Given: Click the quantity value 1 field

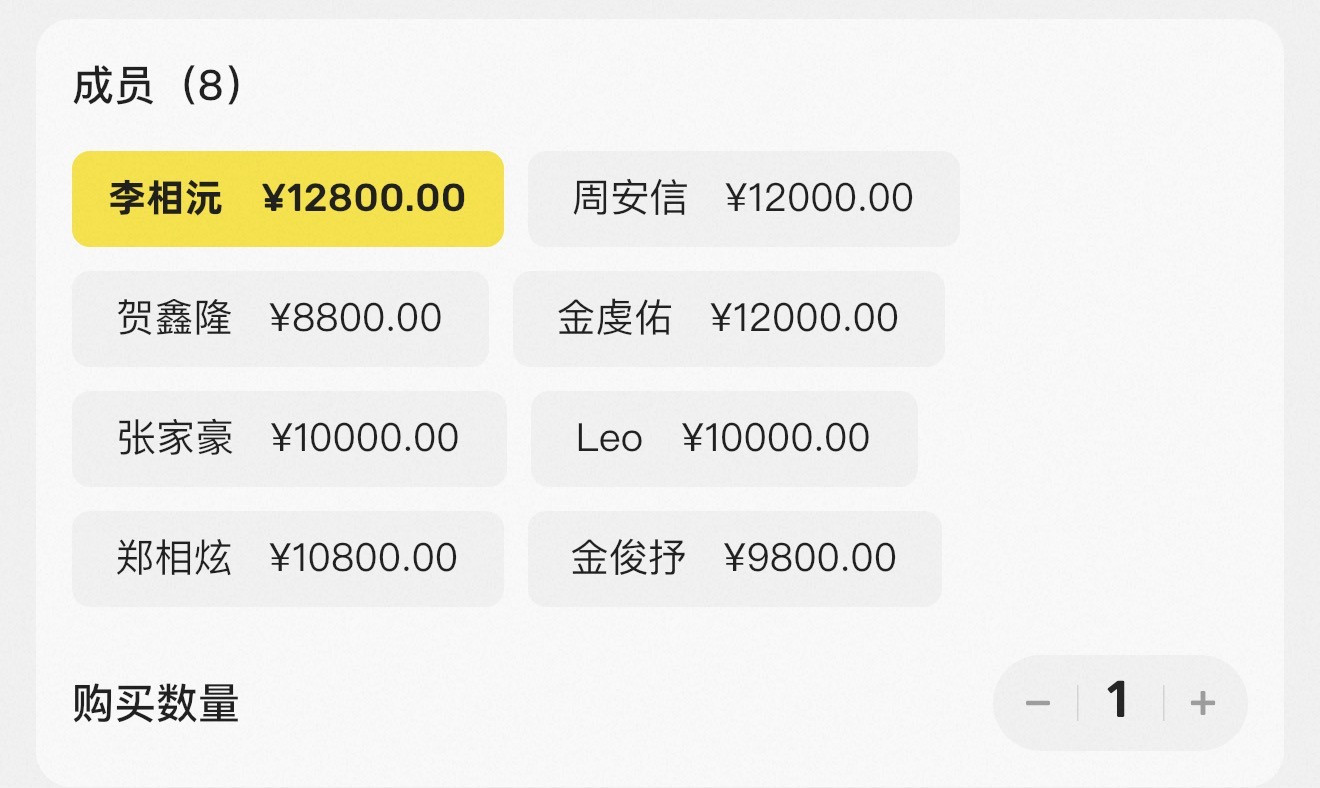Looking at the screenshot, I should pos(1118,701).
